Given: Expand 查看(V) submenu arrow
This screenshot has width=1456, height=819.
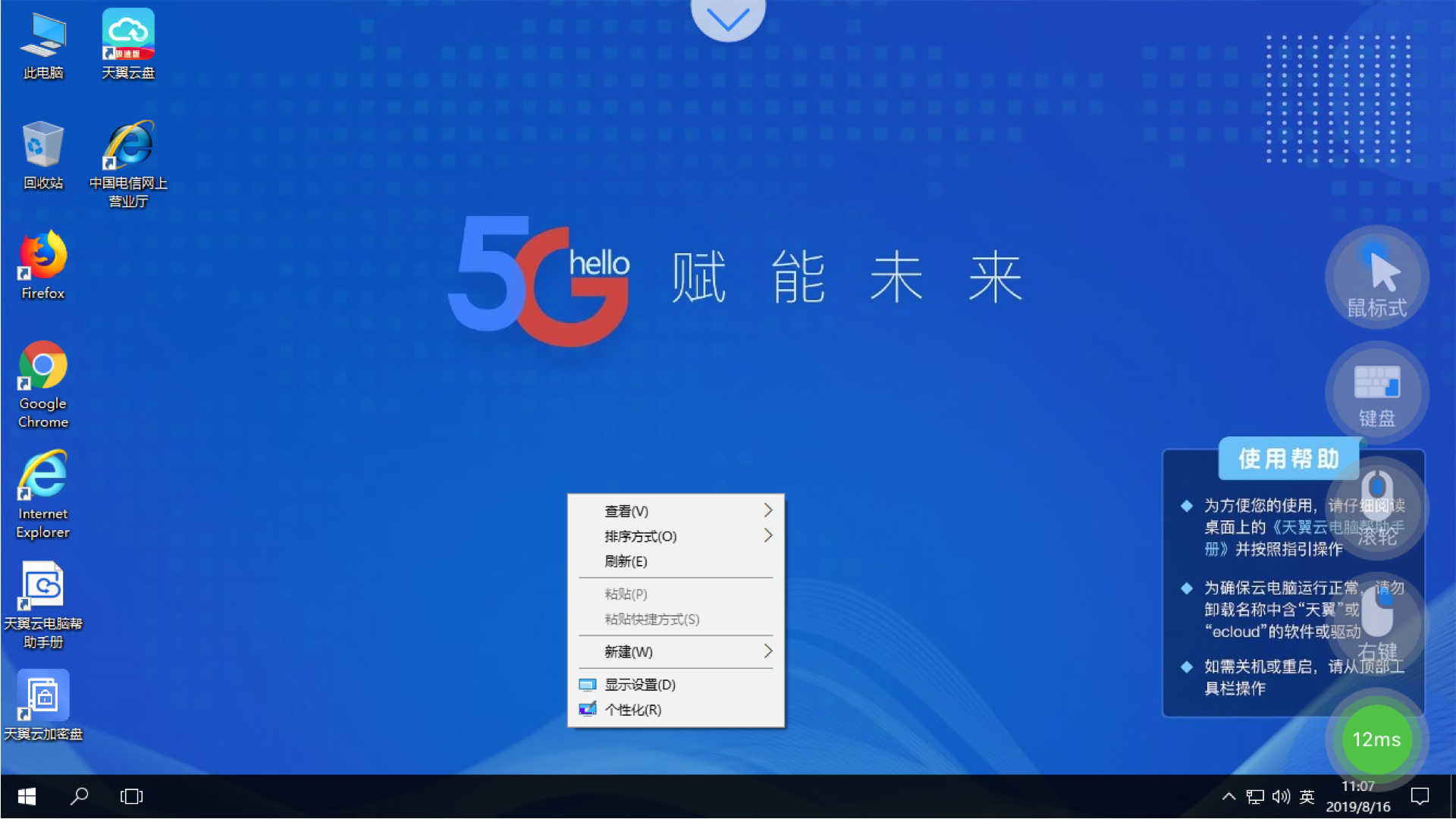Looking at the screenshot, I should [x=768, y=510].
